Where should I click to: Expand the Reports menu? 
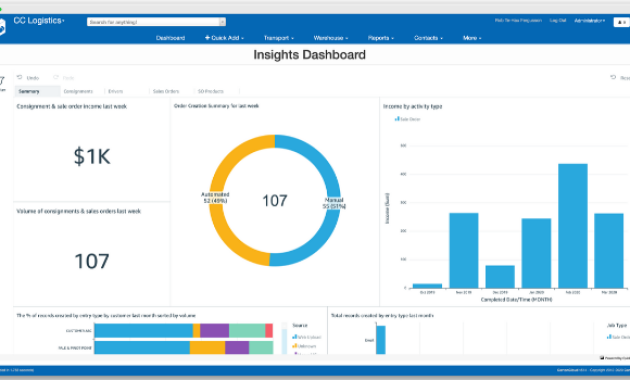point(380,38)
